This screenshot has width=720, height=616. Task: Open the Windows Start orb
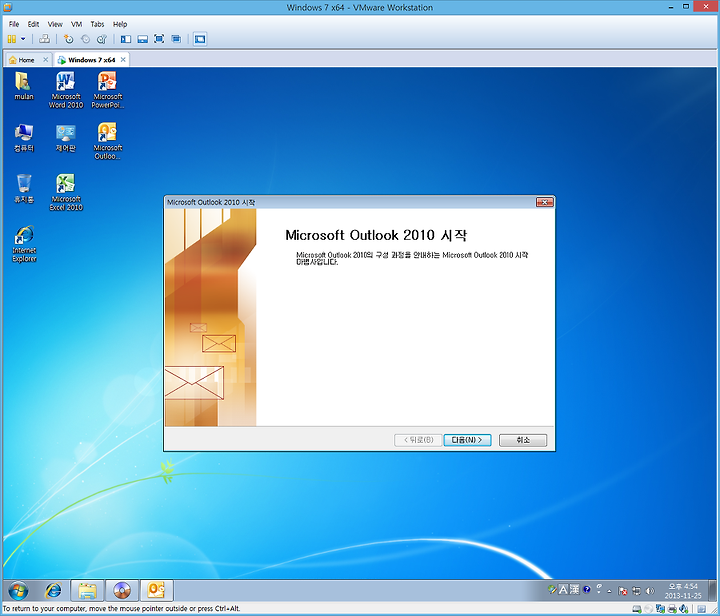pyautogui.click(x=18, y=590)
